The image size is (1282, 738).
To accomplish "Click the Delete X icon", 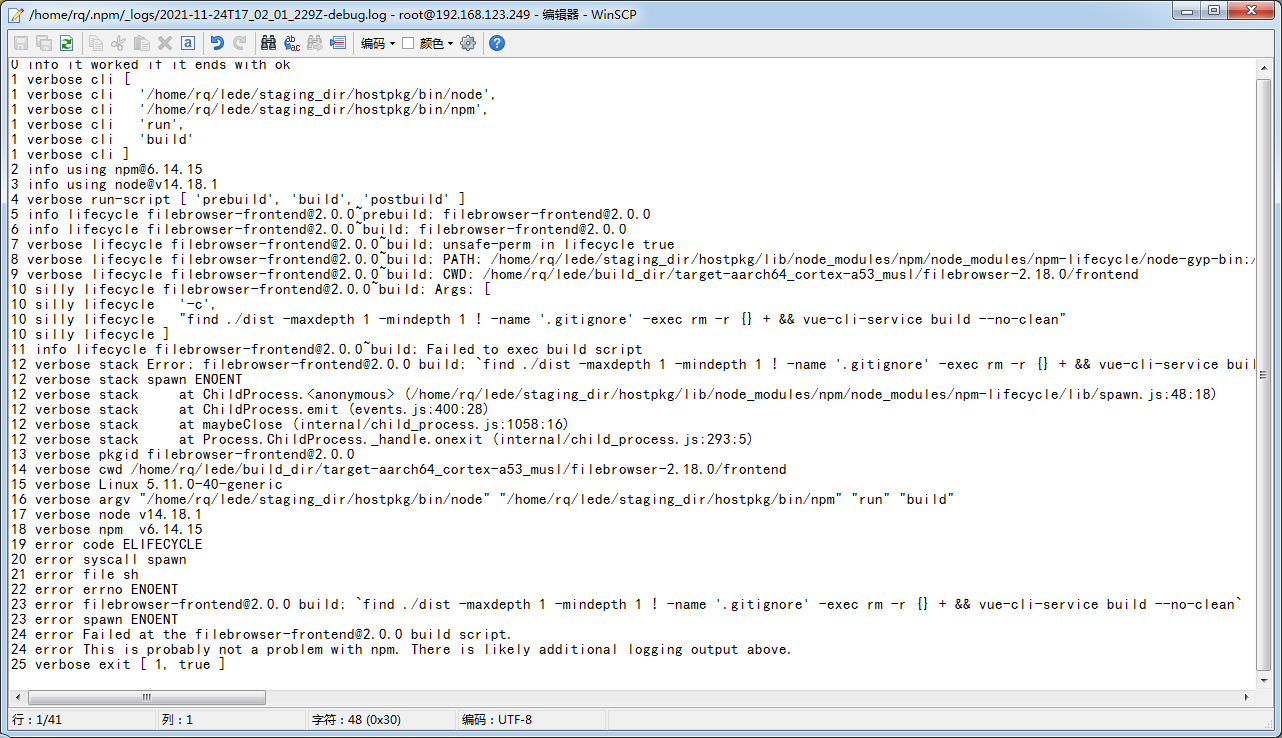I will pos(165,43).
